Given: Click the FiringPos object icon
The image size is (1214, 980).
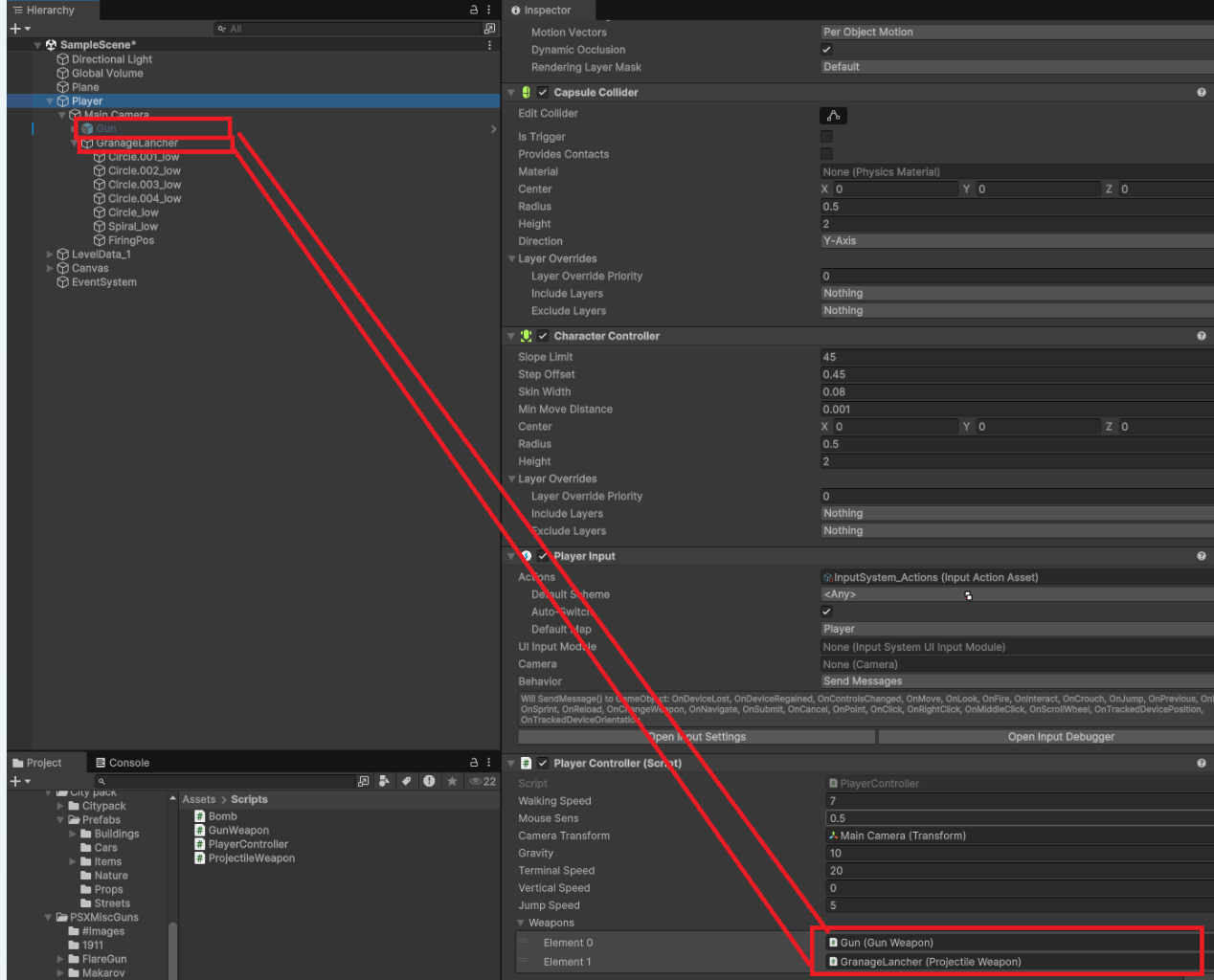Looking at the screenshot, I should (x=100, y=240).
